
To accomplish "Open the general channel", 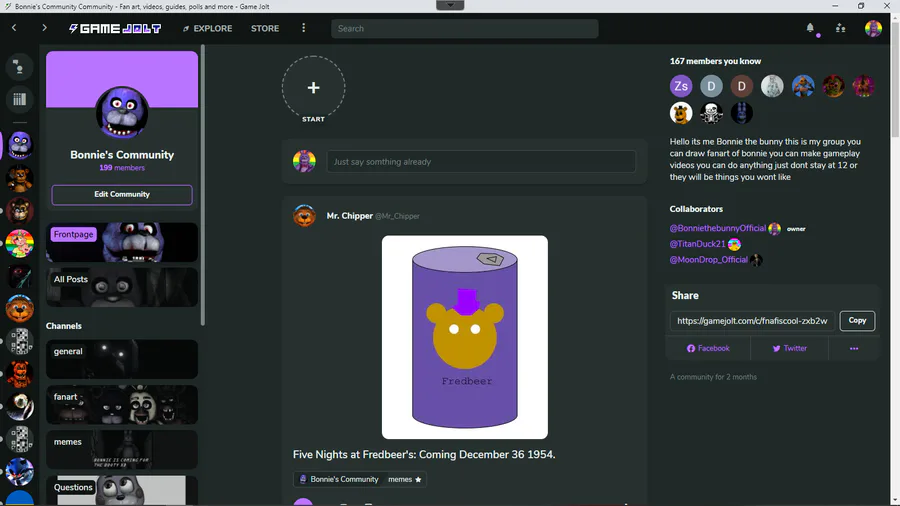I will (x=122, y=359).
